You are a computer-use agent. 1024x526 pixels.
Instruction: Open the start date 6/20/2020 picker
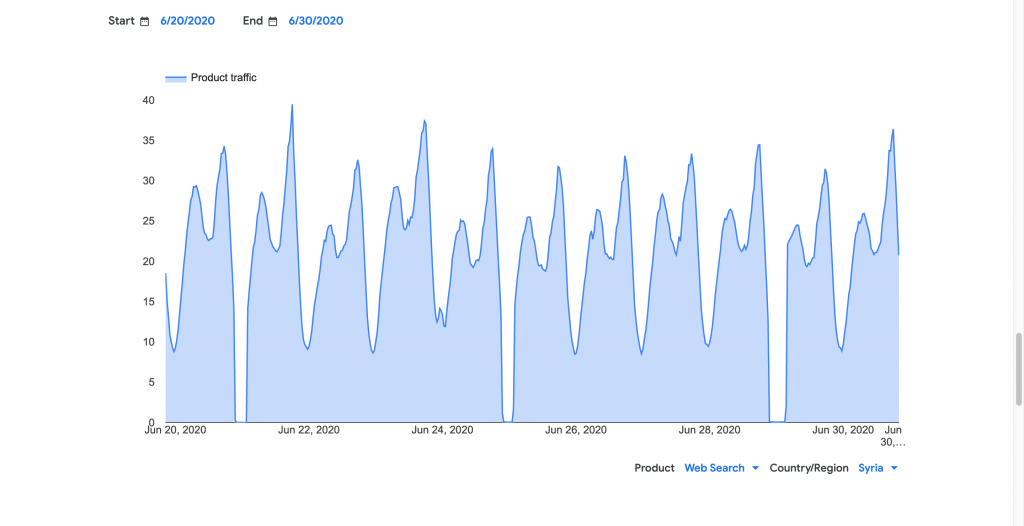(x=187, y=21)
